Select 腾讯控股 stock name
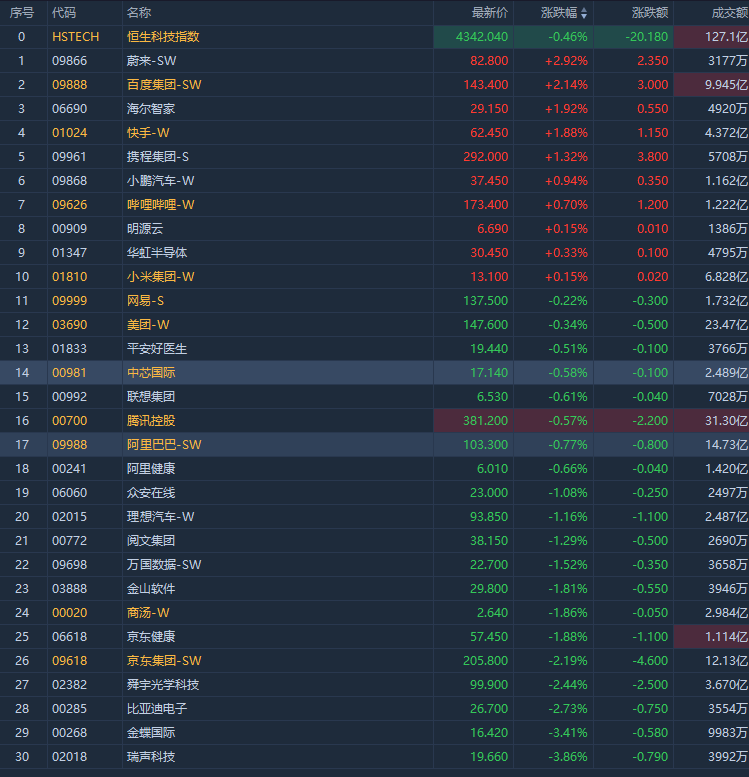Viewport: 749px width, 777px height. 151,421
